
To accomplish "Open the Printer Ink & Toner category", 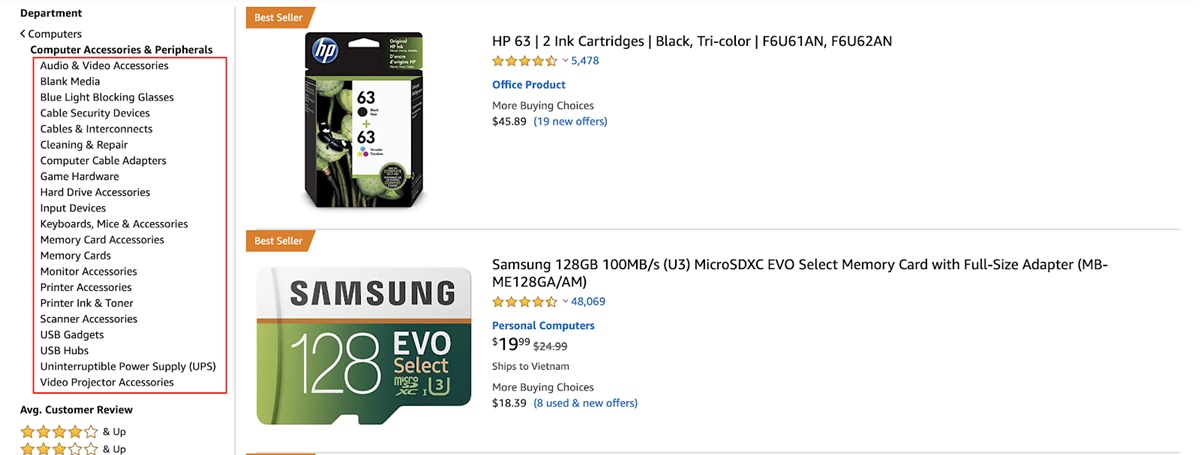I will pyautogui.click(x=87, y=303).
